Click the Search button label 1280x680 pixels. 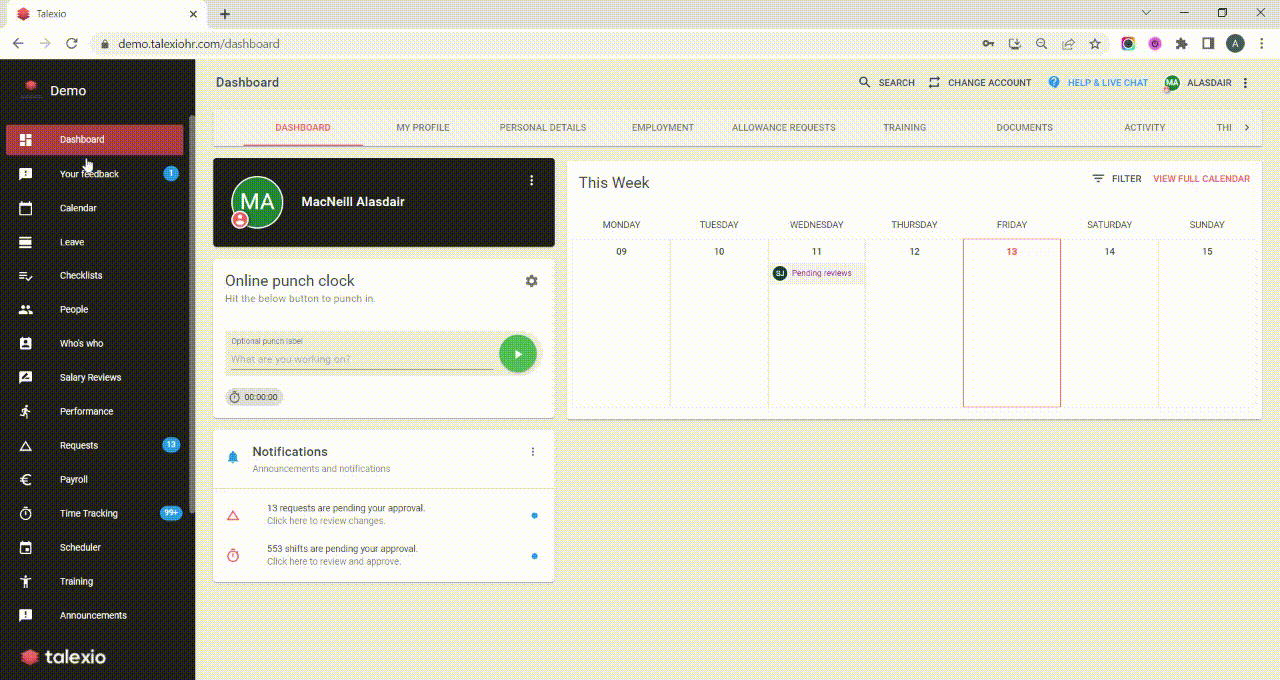pyautogui.click(x=897, y=83)
